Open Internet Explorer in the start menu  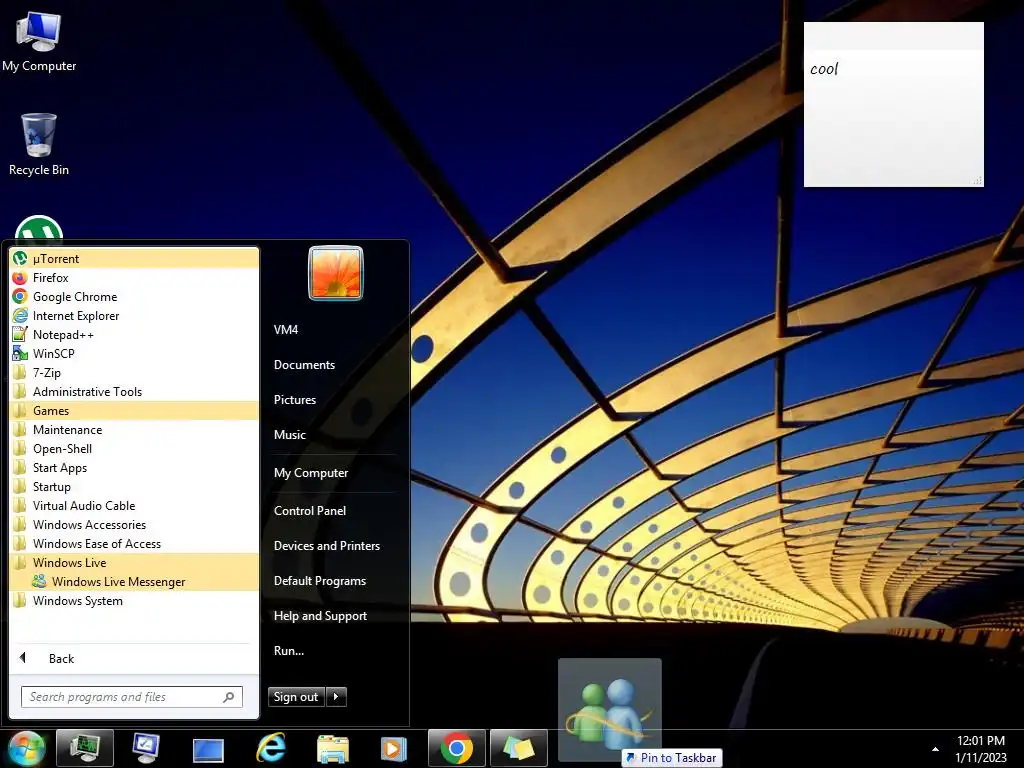tap(135, 315)
